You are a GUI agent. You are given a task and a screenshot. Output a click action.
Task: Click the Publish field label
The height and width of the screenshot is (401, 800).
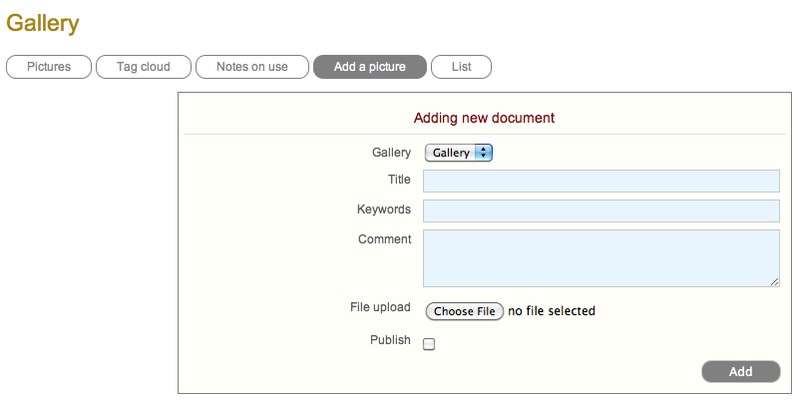[x=390, y=340]
